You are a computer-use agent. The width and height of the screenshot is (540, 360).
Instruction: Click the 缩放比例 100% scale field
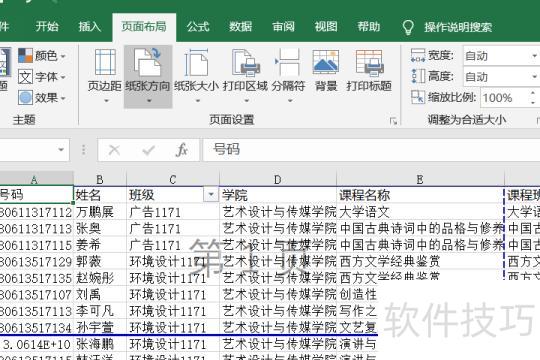(x=503, y=98)
